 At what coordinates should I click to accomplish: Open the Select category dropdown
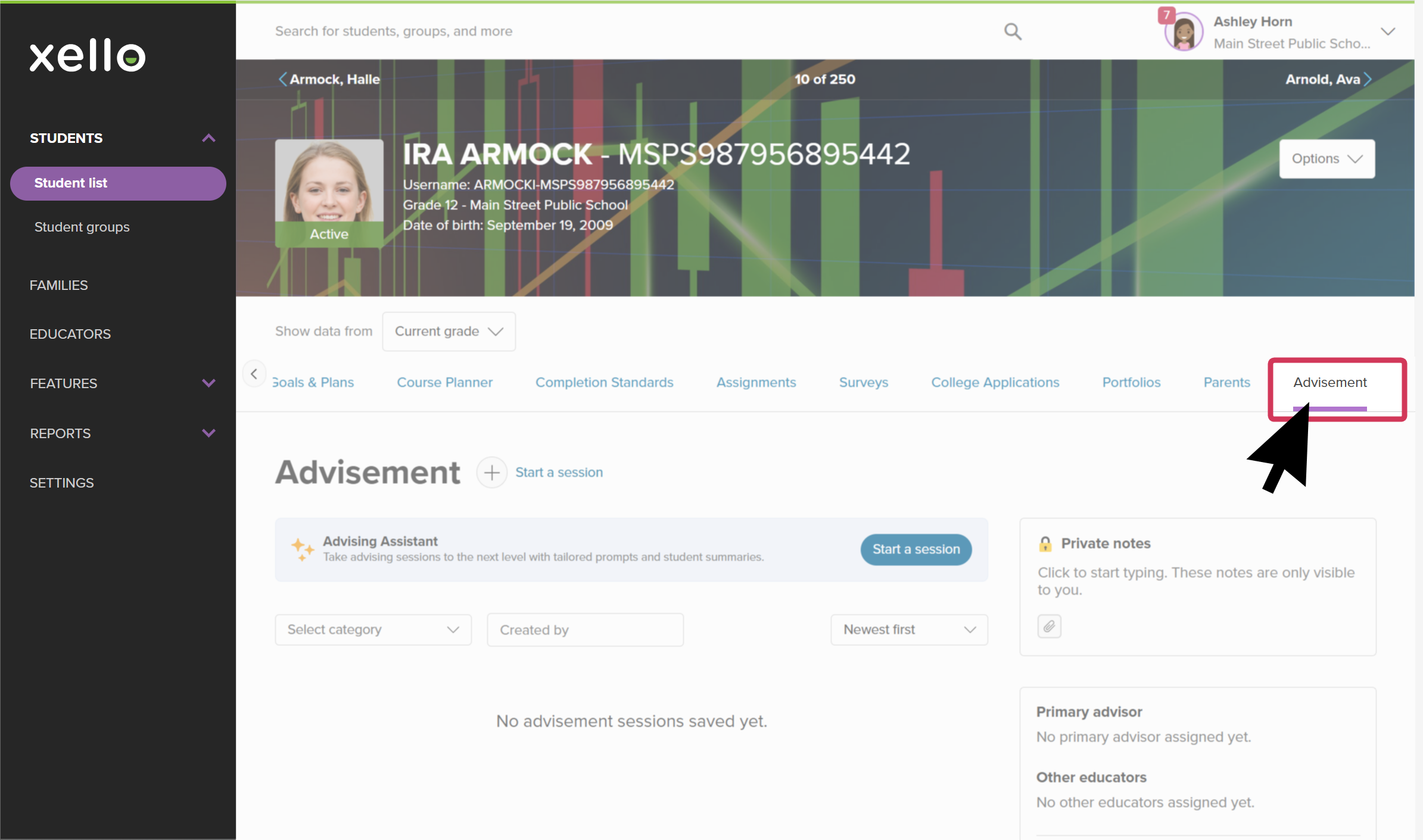click(373, 630)
